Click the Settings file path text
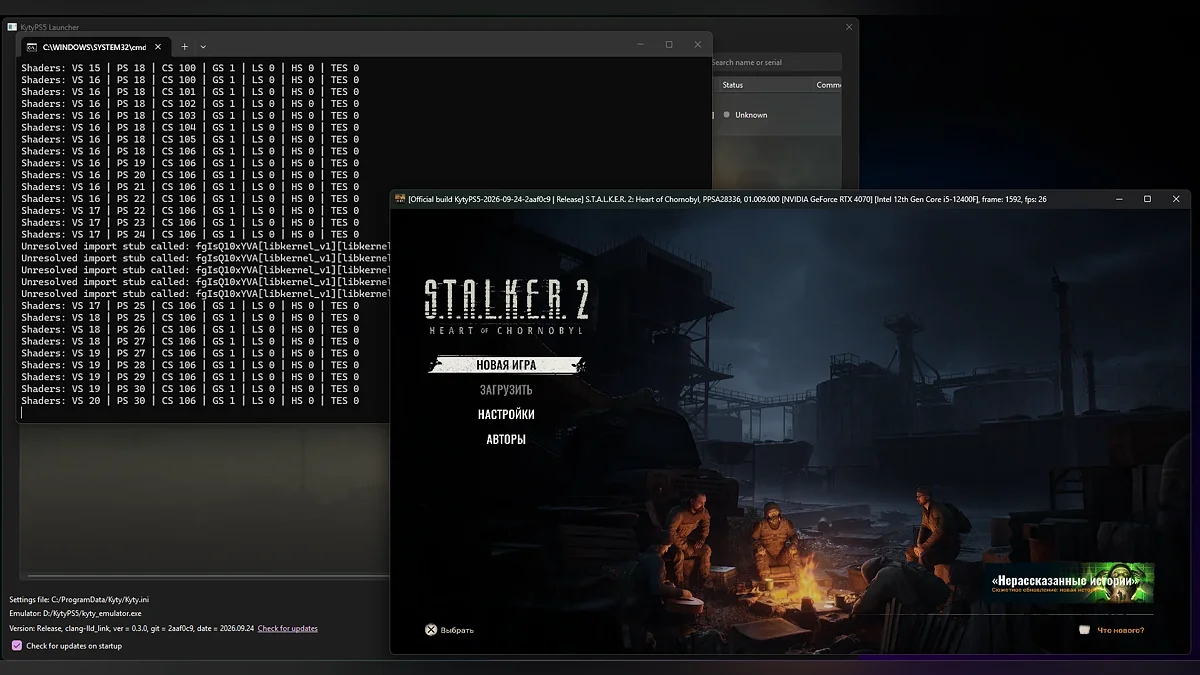Viewport: 1200px width, 675px height. point(79,598)
